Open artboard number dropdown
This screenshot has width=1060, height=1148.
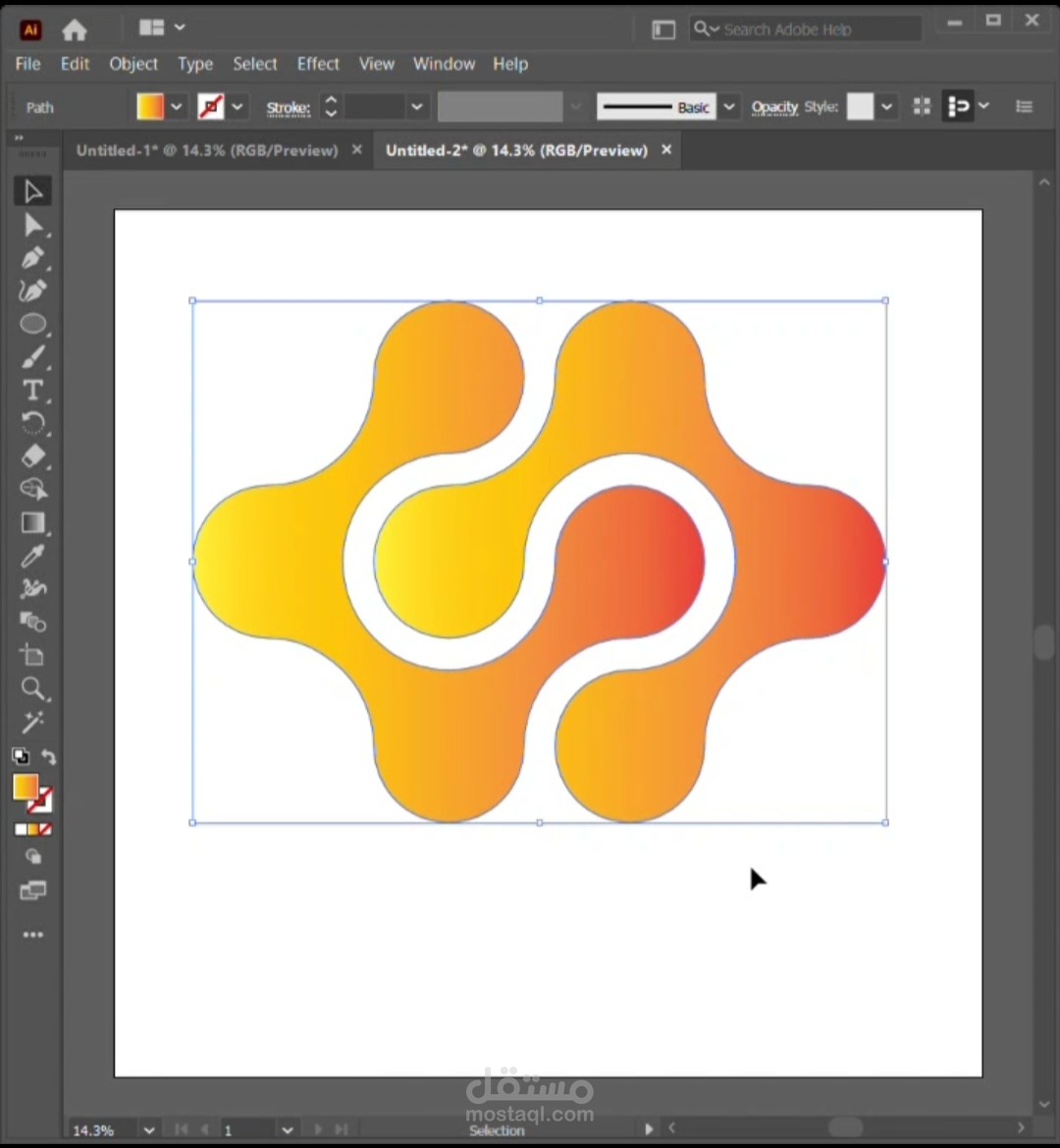(288, 1129)
